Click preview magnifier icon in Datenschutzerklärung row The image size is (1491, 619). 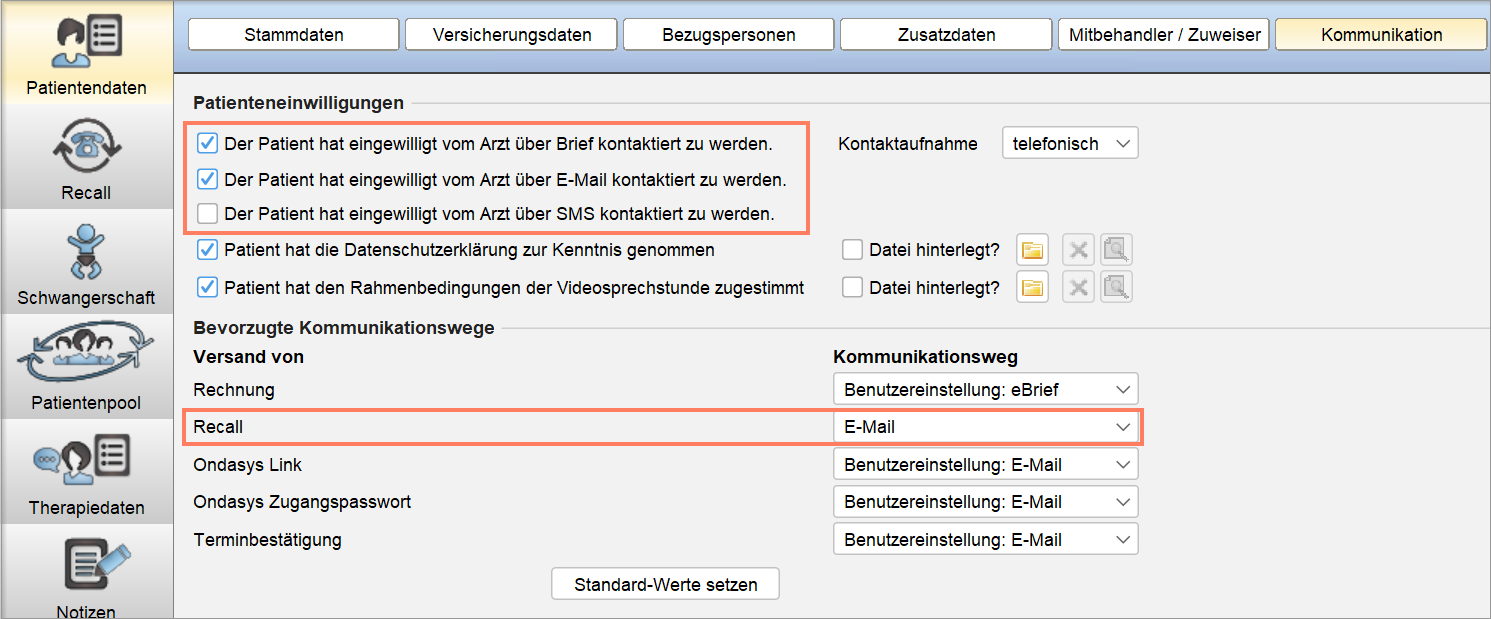1115,250
